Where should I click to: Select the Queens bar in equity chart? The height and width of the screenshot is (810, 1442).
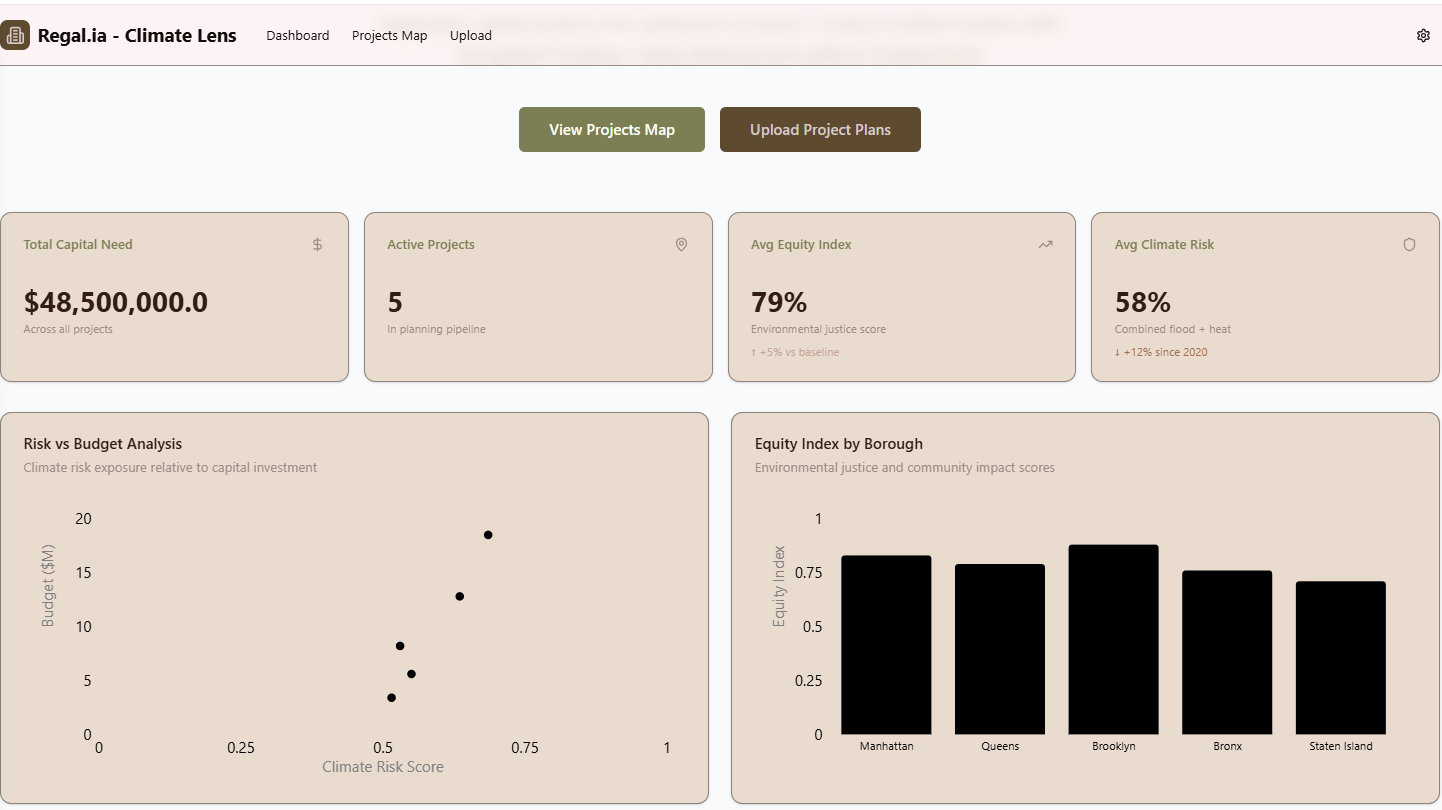click(x=1000, y=649)
